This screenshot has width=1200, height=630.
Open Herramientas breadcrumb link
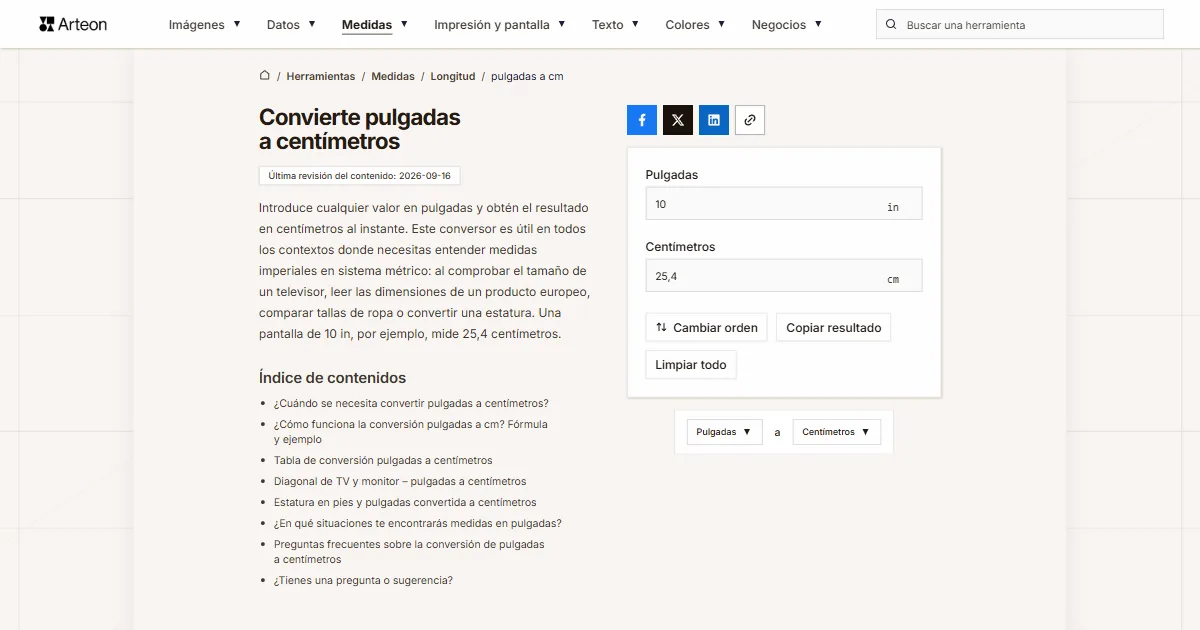[x=320, y=76]
